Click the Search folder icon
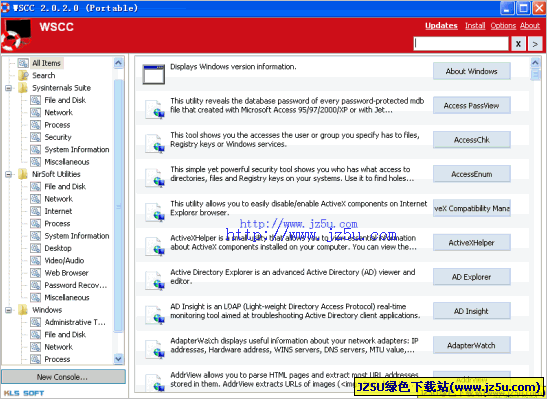The image size is (547, 399). tap(23, 75)
